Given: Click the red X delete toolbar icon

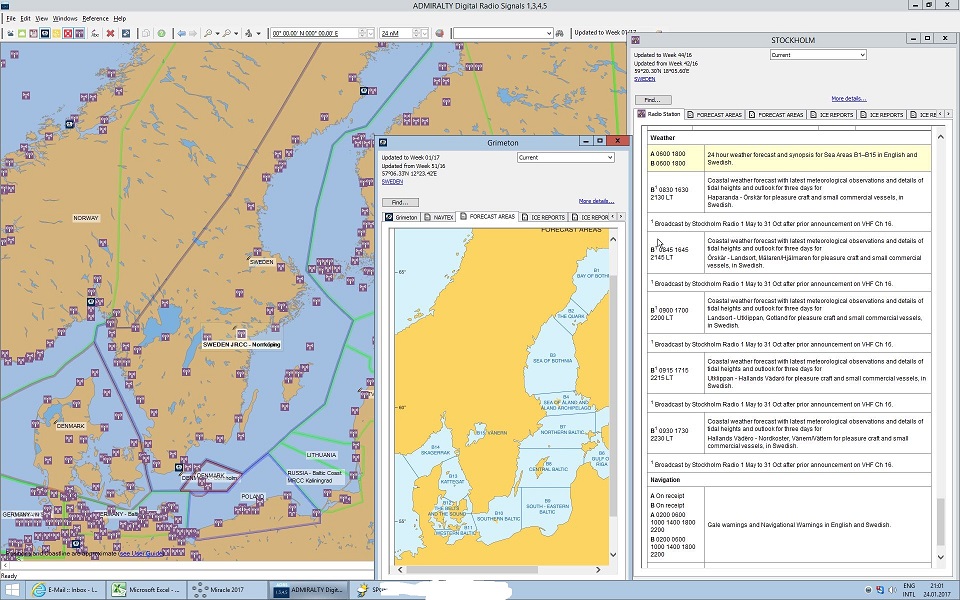Looking at the screenshot, I should pos(110,34).
